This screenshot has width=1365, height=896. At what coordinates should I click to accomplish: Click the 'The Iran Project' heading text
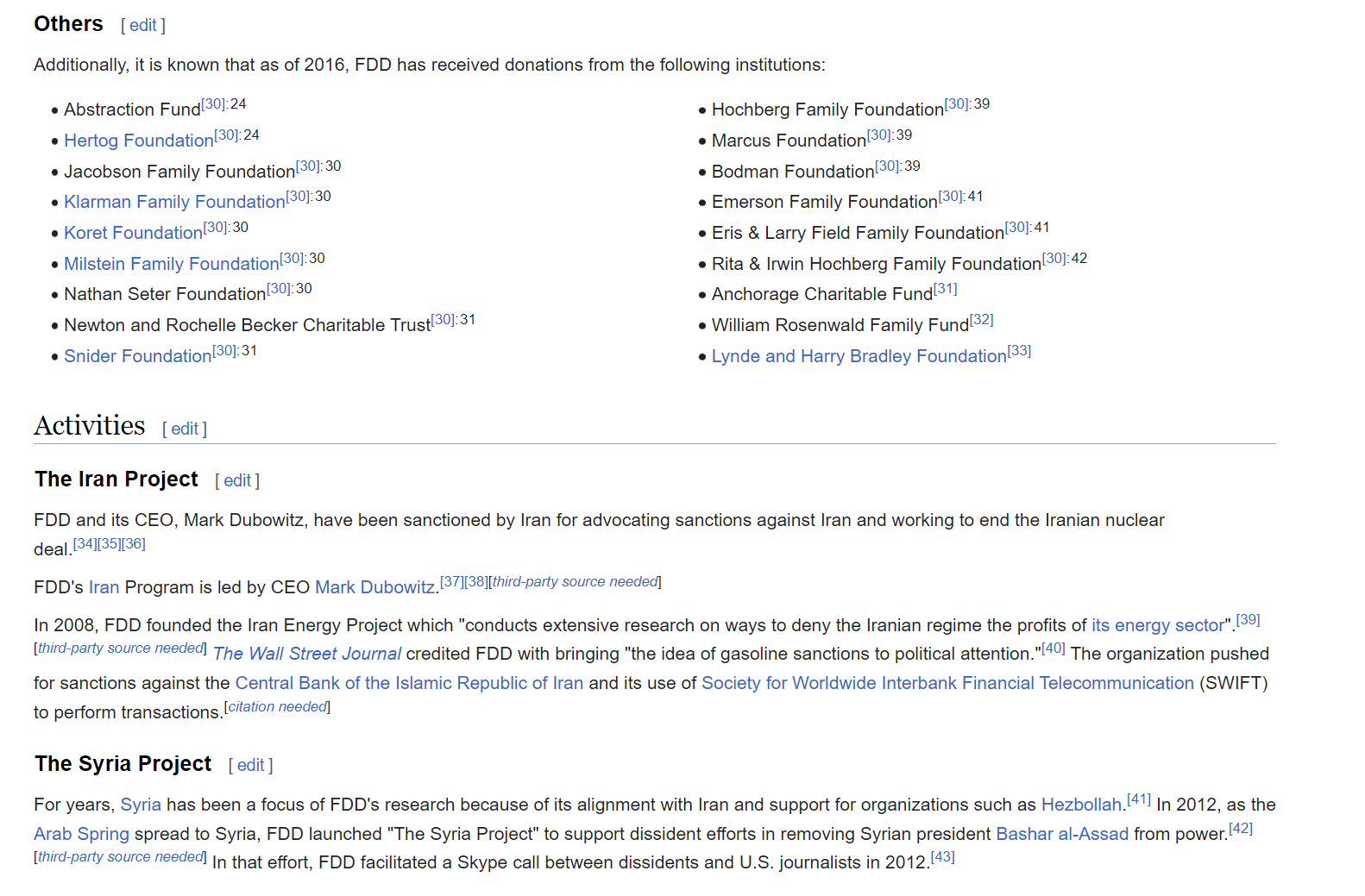[x=116, y=479]
